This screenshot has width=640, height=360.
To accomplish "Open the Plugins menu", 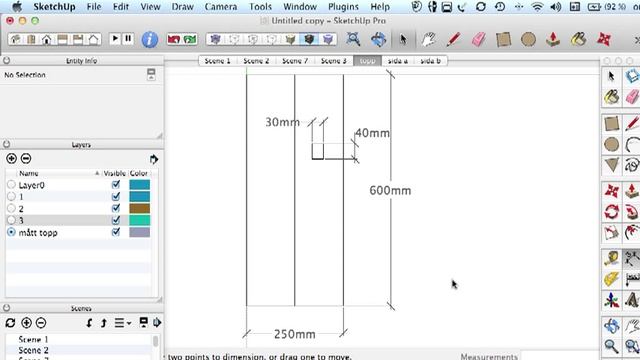I will (343, 7).
